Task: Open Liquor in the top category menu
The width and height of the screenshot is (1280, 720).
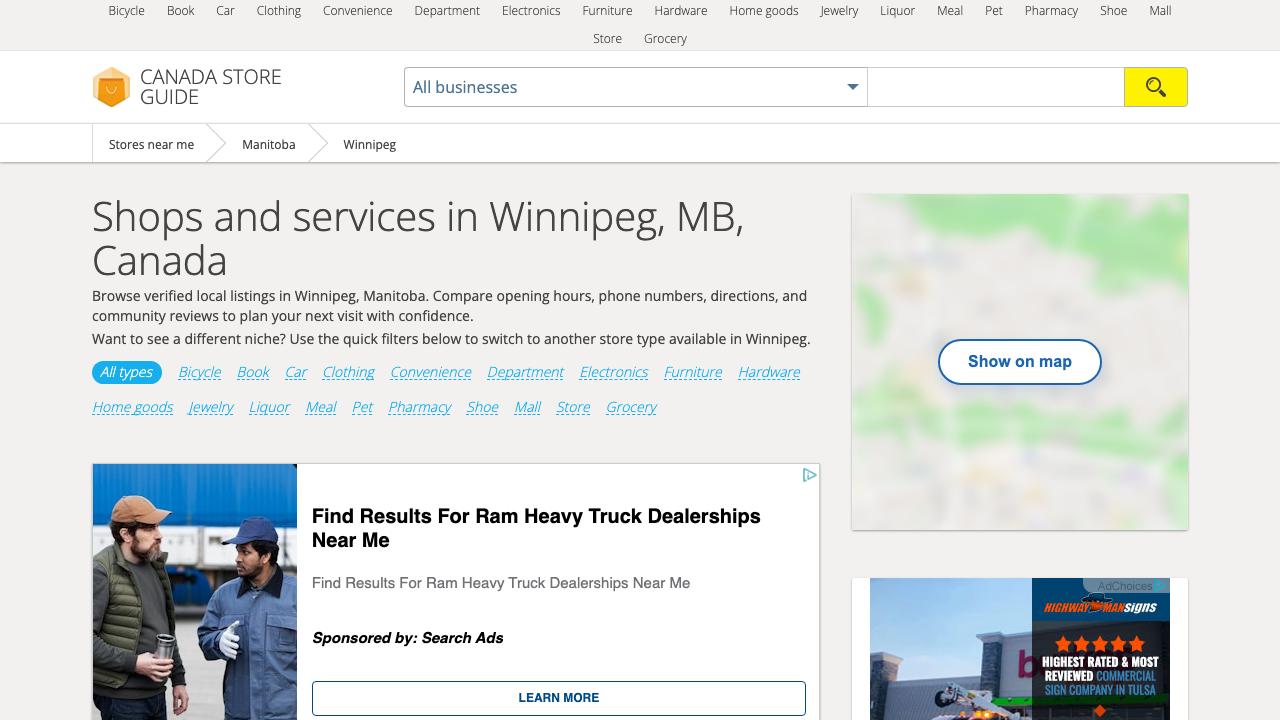Action: coord(897,11)
